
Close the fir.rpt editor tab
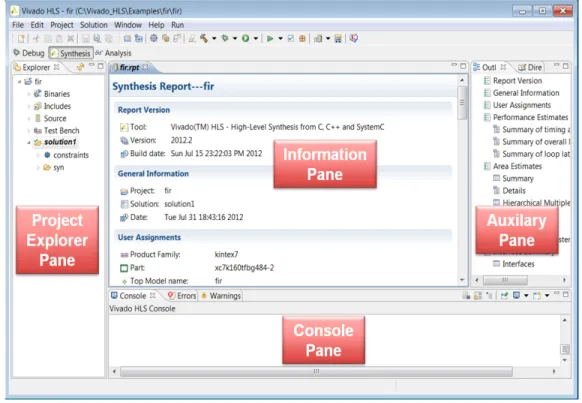(145, 67)
